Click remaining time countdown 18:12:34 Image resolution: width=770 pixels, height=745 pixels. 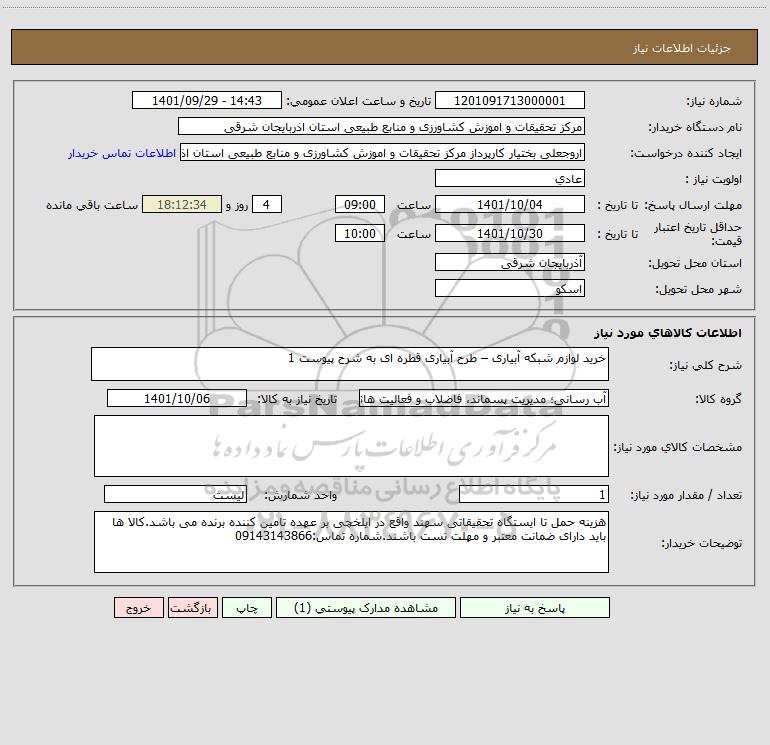[182, 204]
